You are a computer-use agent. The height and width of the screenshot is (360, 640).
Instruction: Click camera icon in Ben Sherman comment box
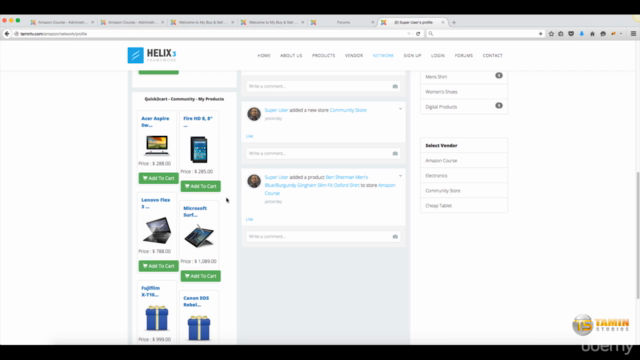coord(395,237)
